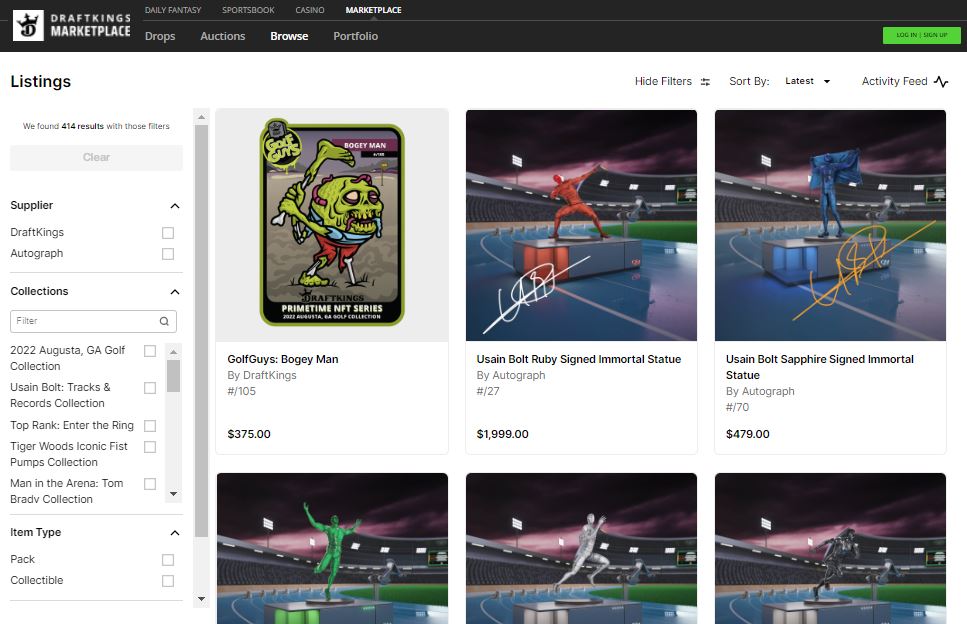Check the Autograph supplier checkbox
This screenshot has width=967, height=624.
[x=168, y=254]
